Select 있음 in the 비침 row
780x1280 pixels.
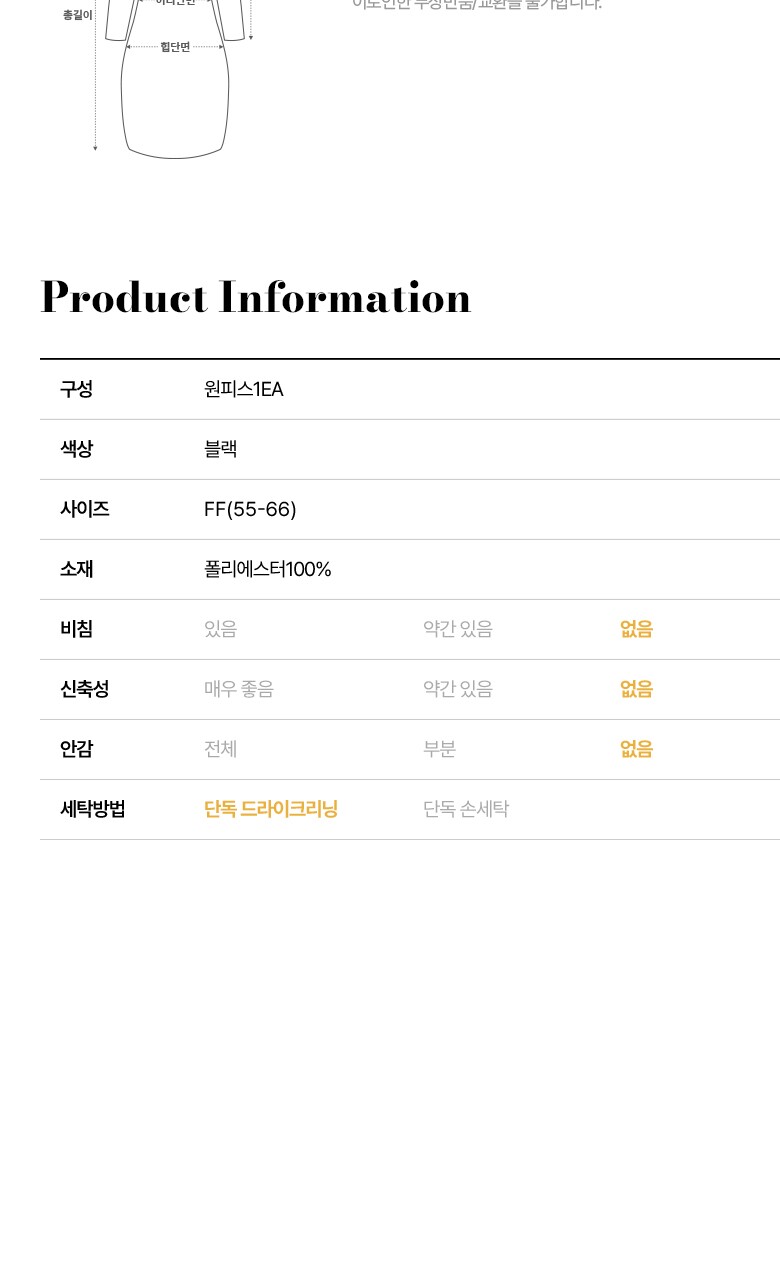(220, 629)
